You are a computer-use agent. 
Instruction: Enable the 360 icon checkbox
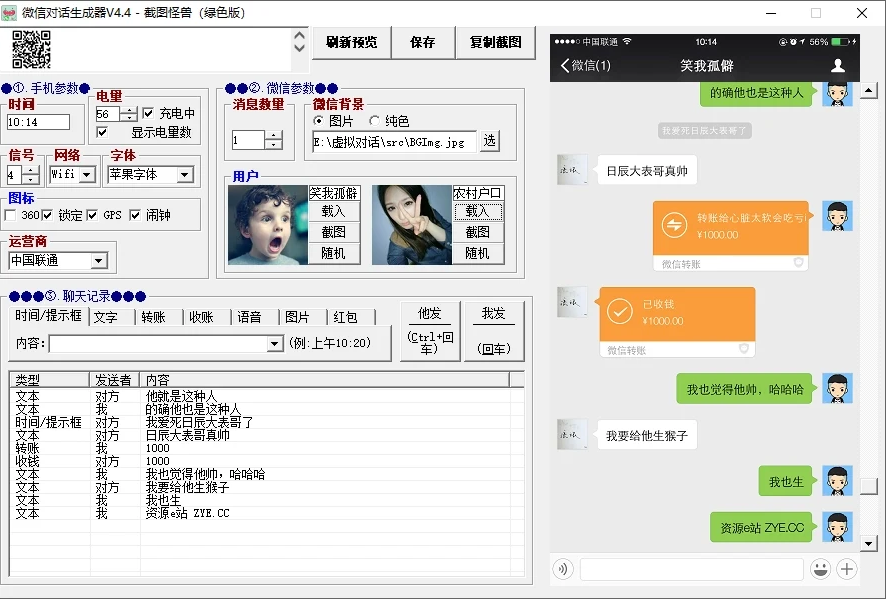coord(10,215)
